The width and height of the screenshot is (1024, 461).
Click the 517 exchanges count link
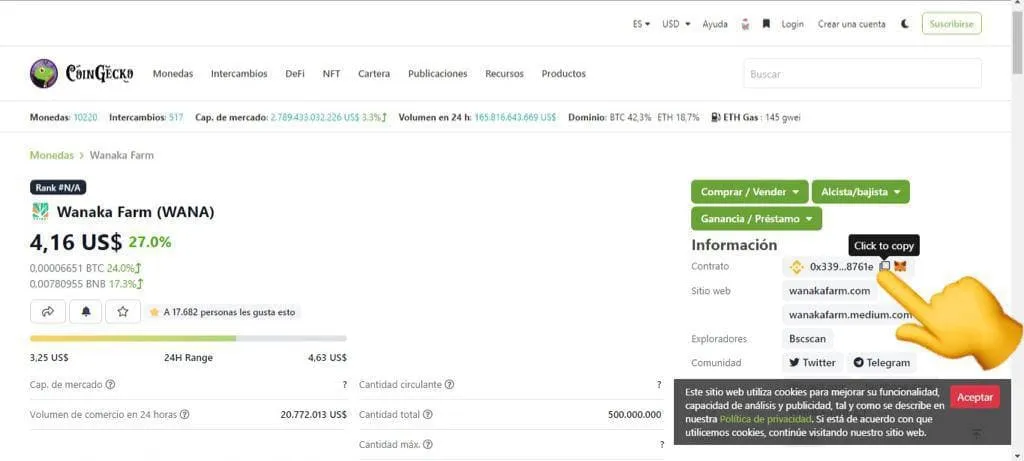176,118
